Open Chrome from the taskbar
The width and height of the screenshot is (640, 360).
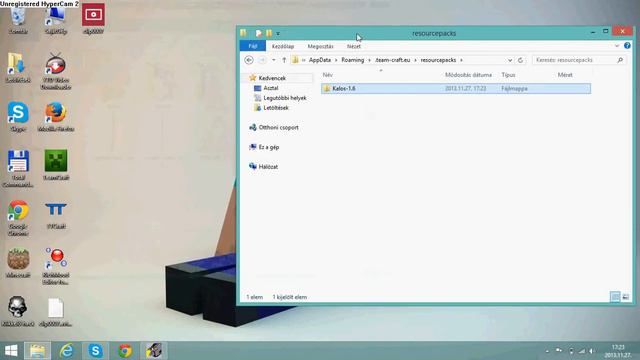coord(125,351)
